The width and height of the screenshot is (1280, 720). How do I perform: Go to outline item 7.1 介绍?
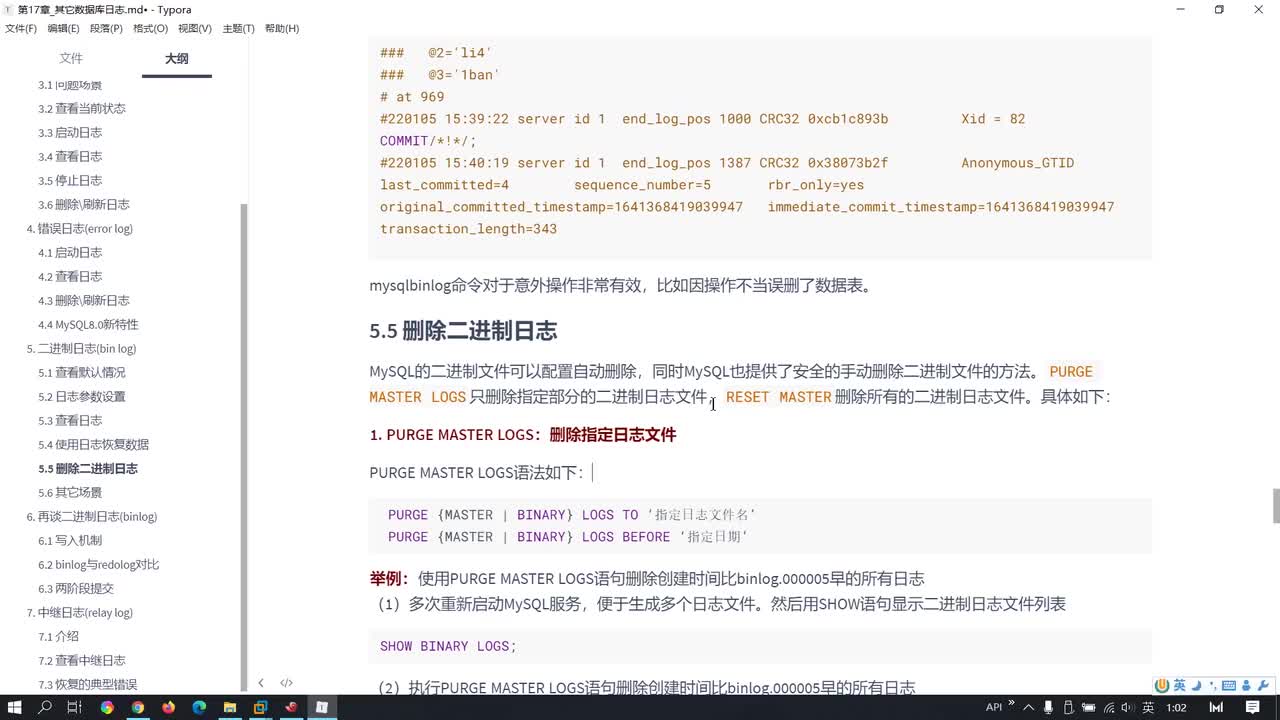tap(58, 636)
